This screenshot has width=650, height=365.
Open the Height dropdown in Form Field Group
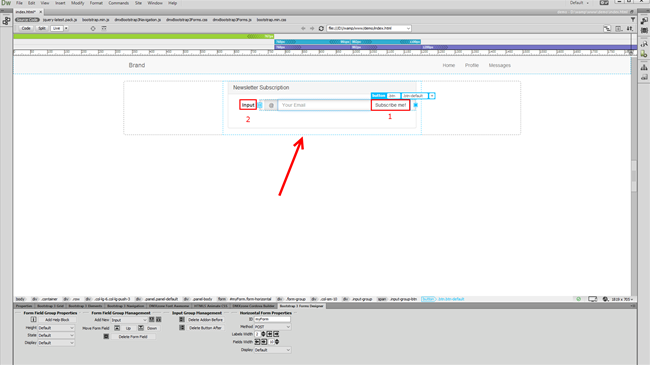pyautogui.click(x=56, y=328)
